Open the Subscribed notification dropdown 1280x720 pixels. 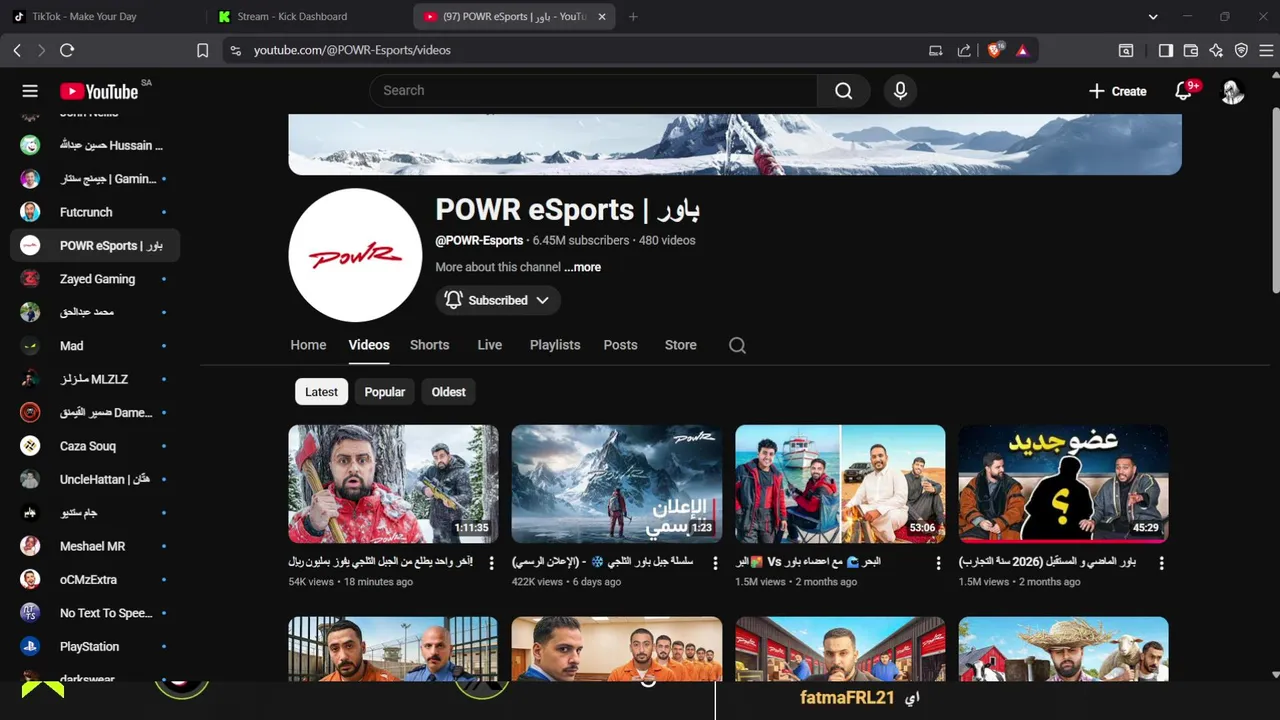point(497,300)
